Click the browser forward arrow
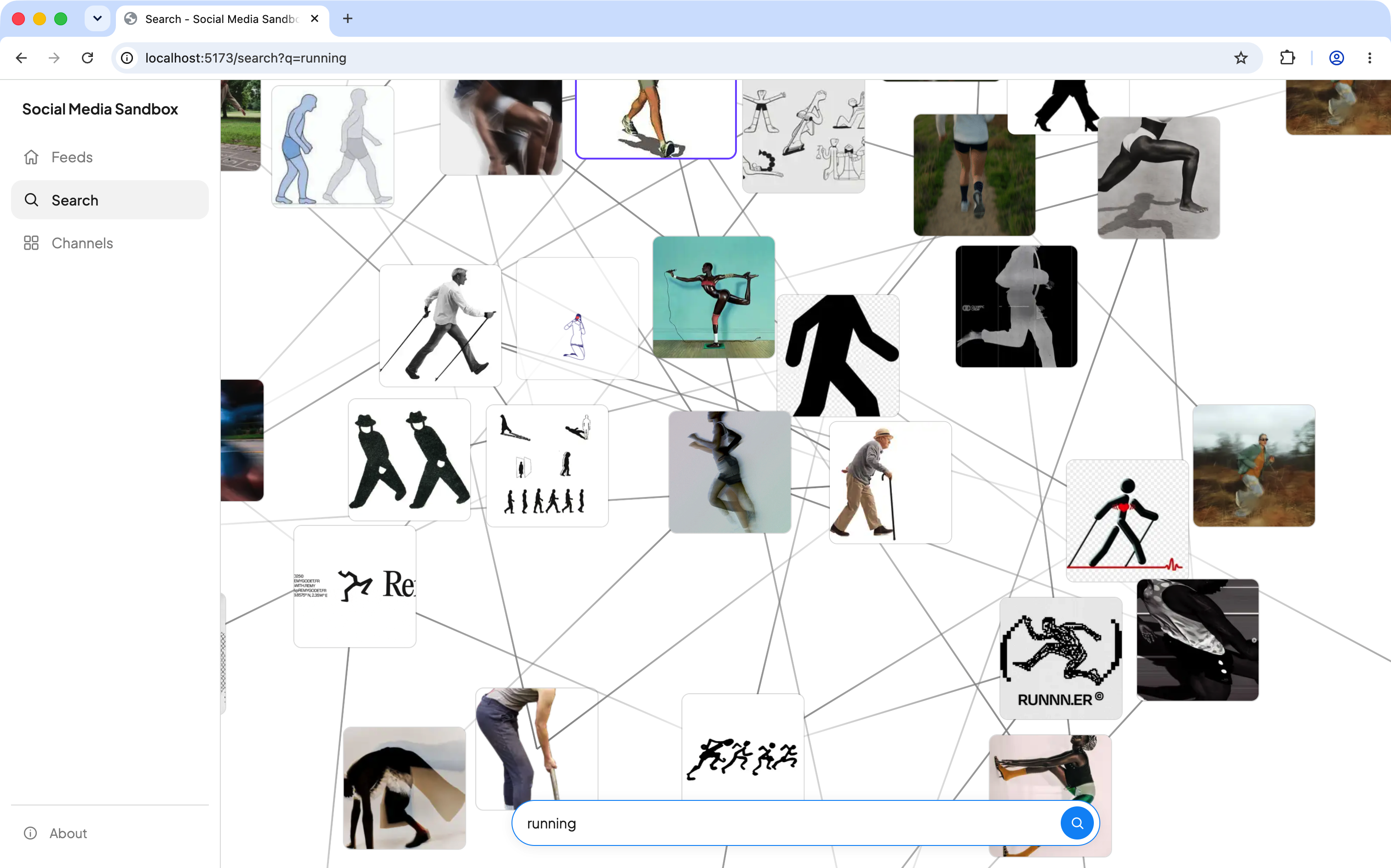Viewport: 1391px width, 868px height. tap(54, 58)
